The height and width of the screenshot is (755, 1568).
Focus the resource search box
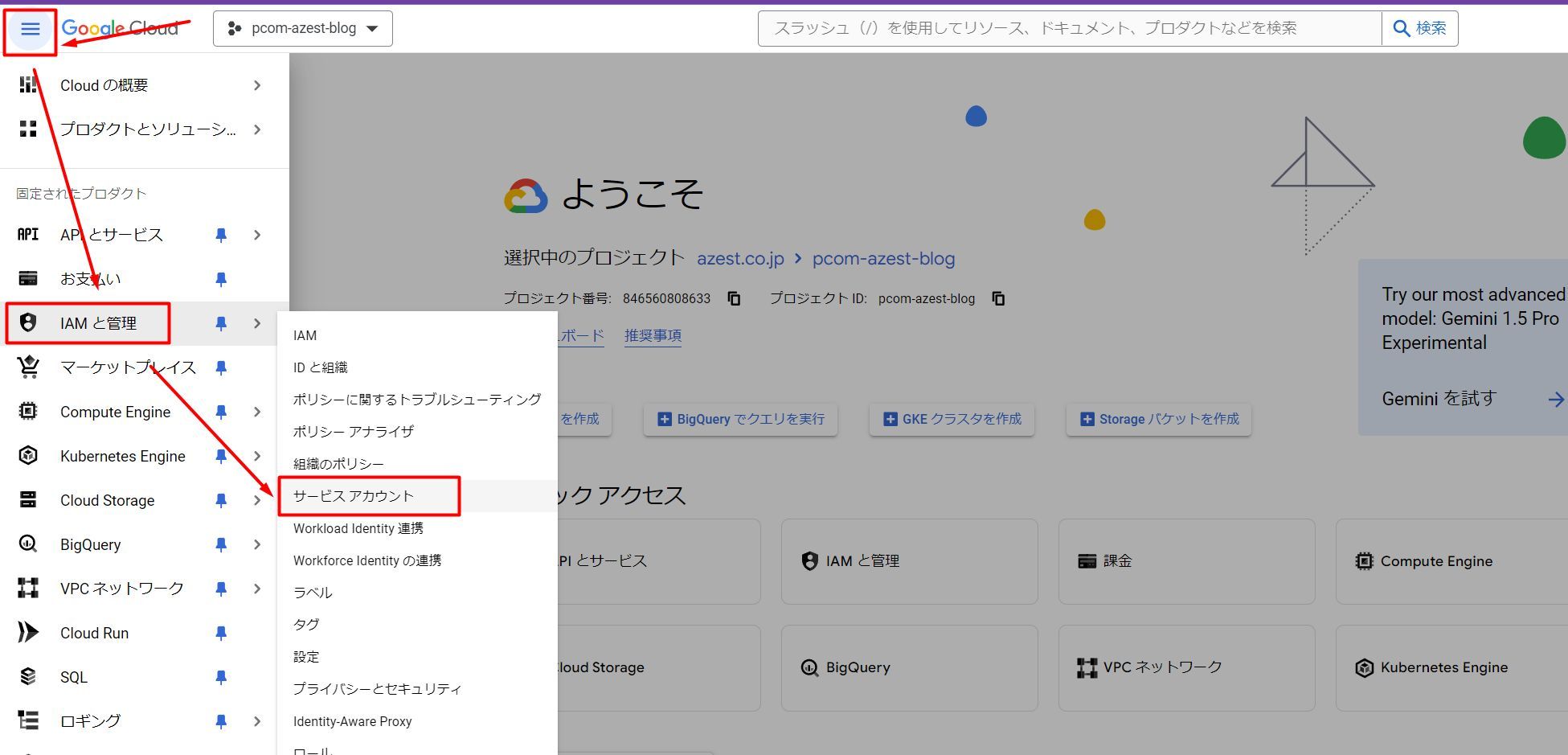tap(1069, 28)
